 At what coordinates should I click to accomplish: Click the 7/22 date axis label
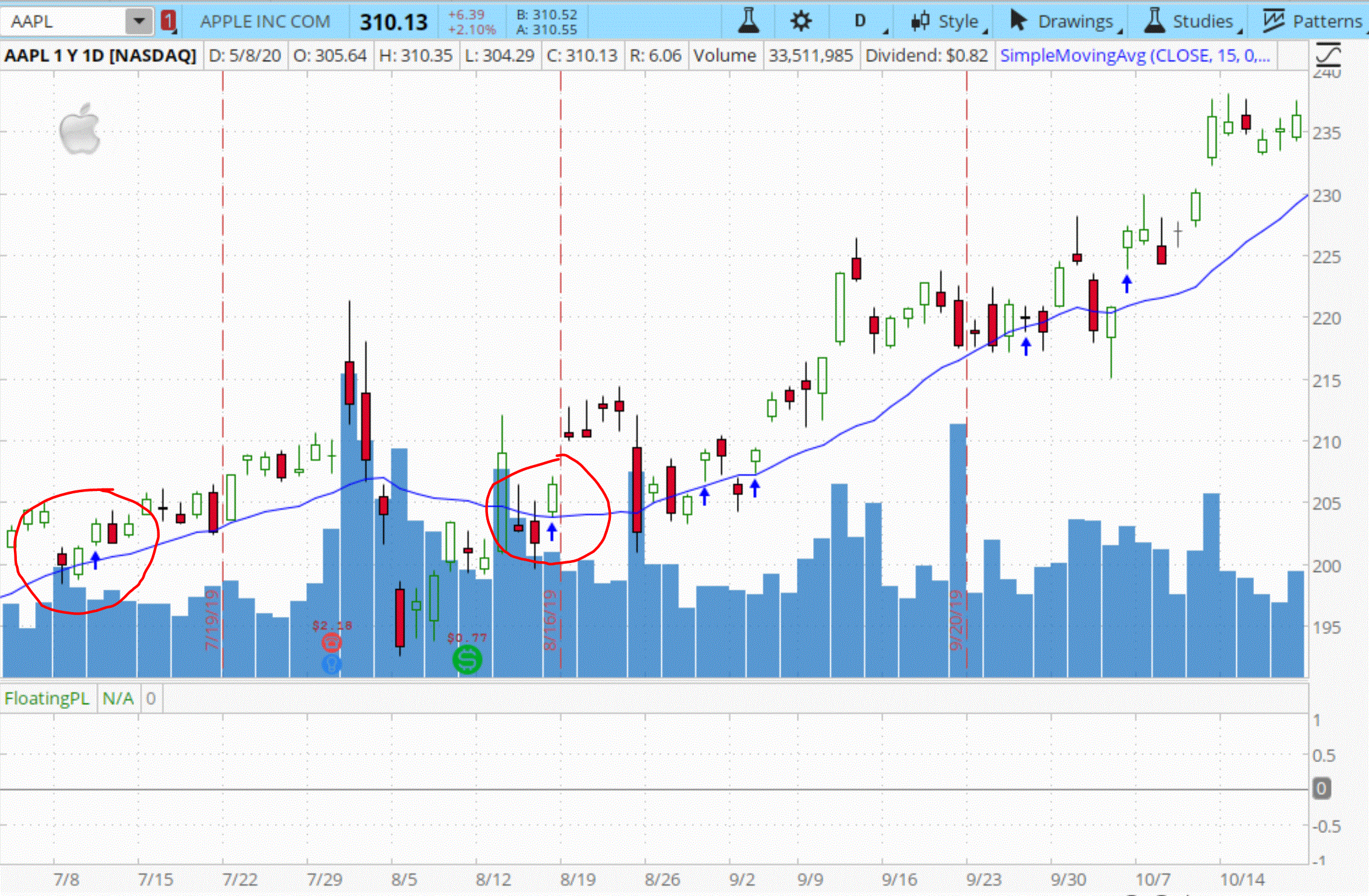(x=240, y=880)
